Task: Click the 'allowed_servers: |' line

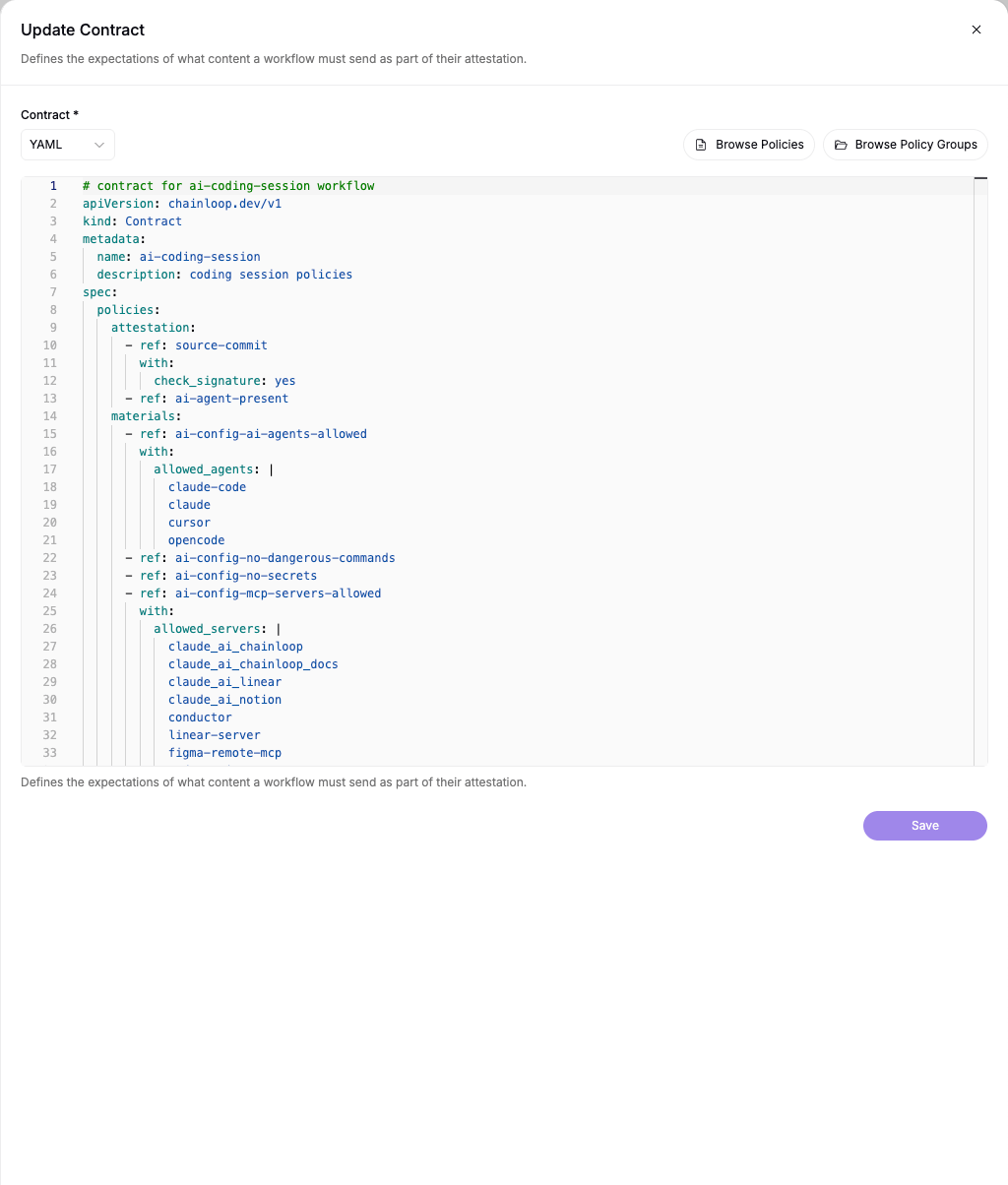Action: pyautogui.click(x=218, y=629)
